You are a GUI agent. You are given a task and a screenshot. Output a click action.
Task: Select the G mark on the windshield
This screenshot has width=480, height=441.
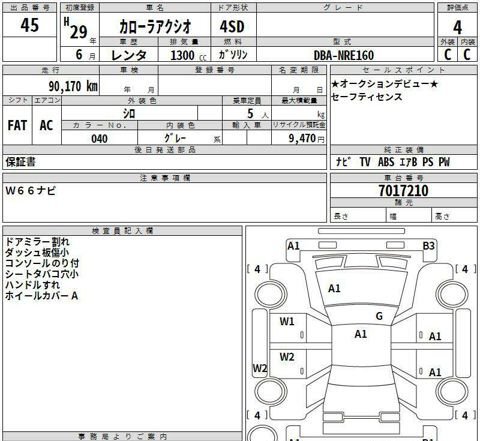379,316
